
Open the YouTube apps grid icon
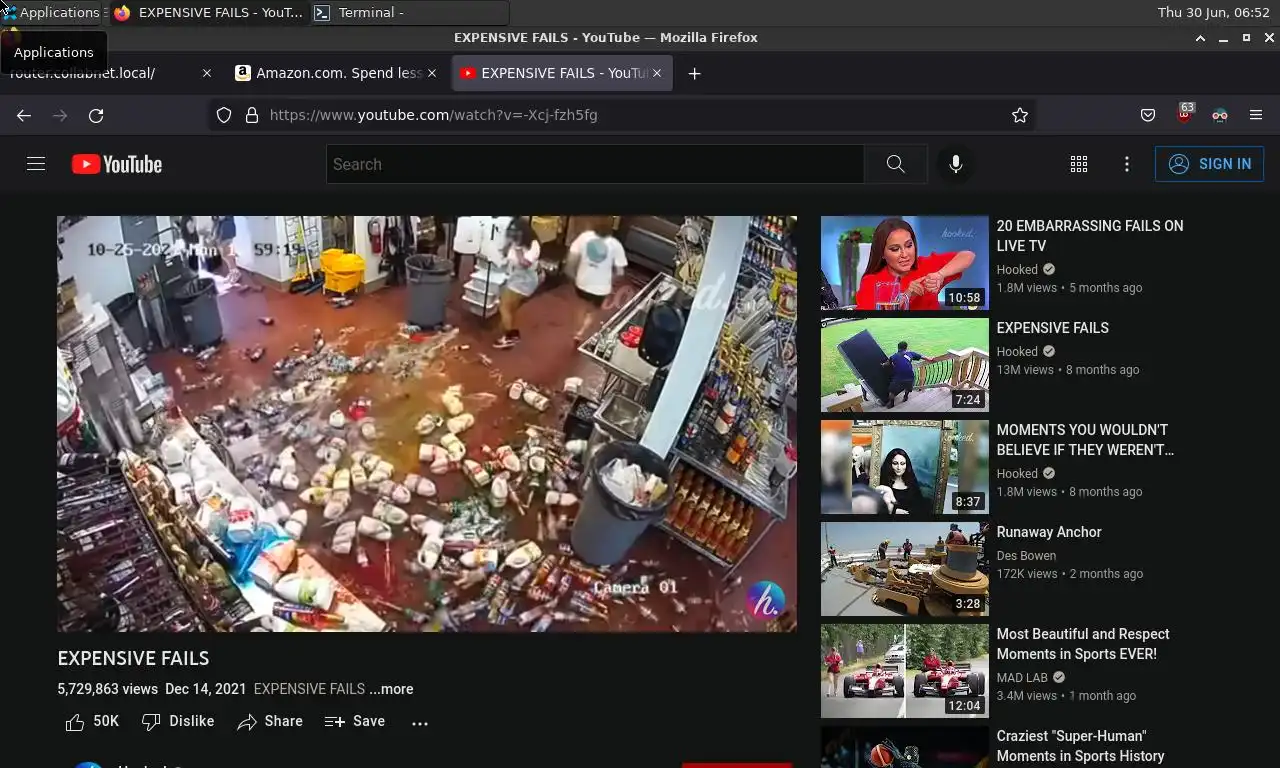[1079, 164]
